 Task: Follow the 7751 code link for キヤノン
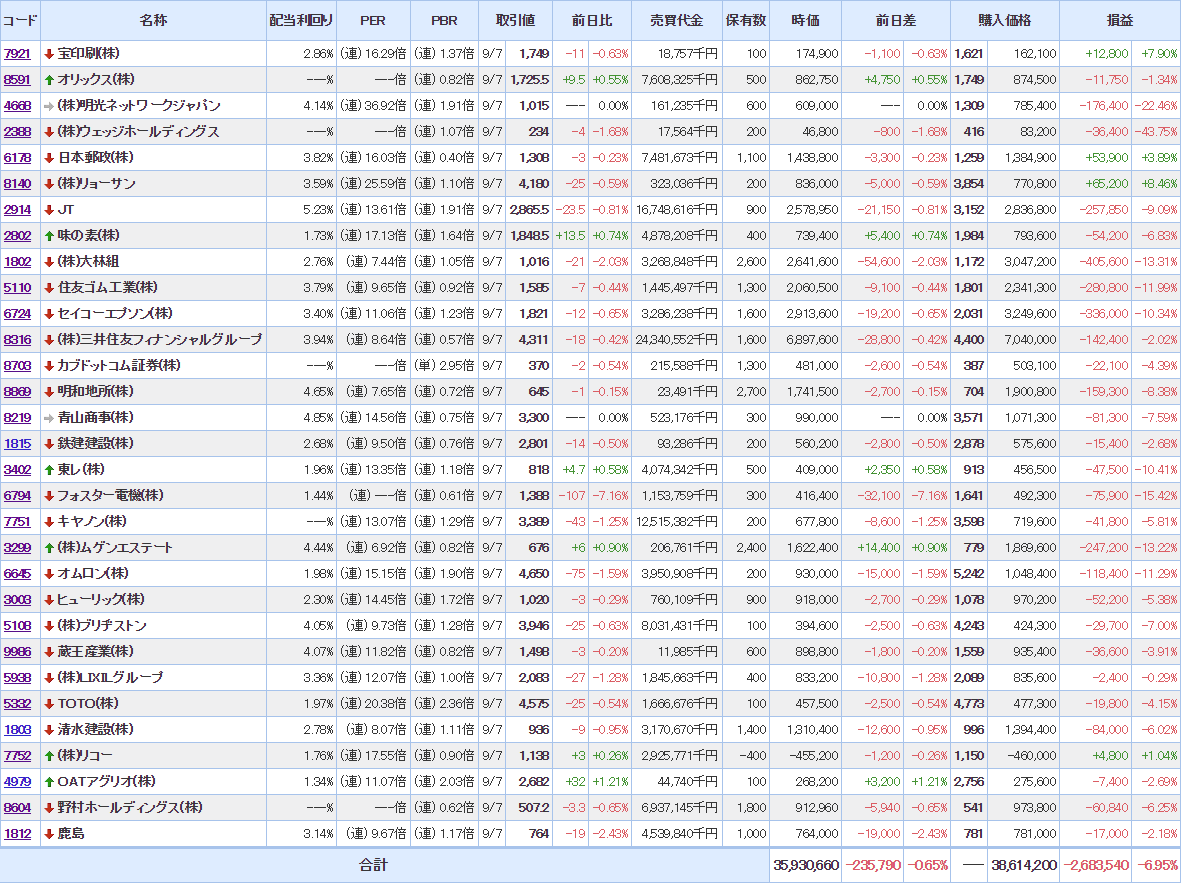(17, 522)
